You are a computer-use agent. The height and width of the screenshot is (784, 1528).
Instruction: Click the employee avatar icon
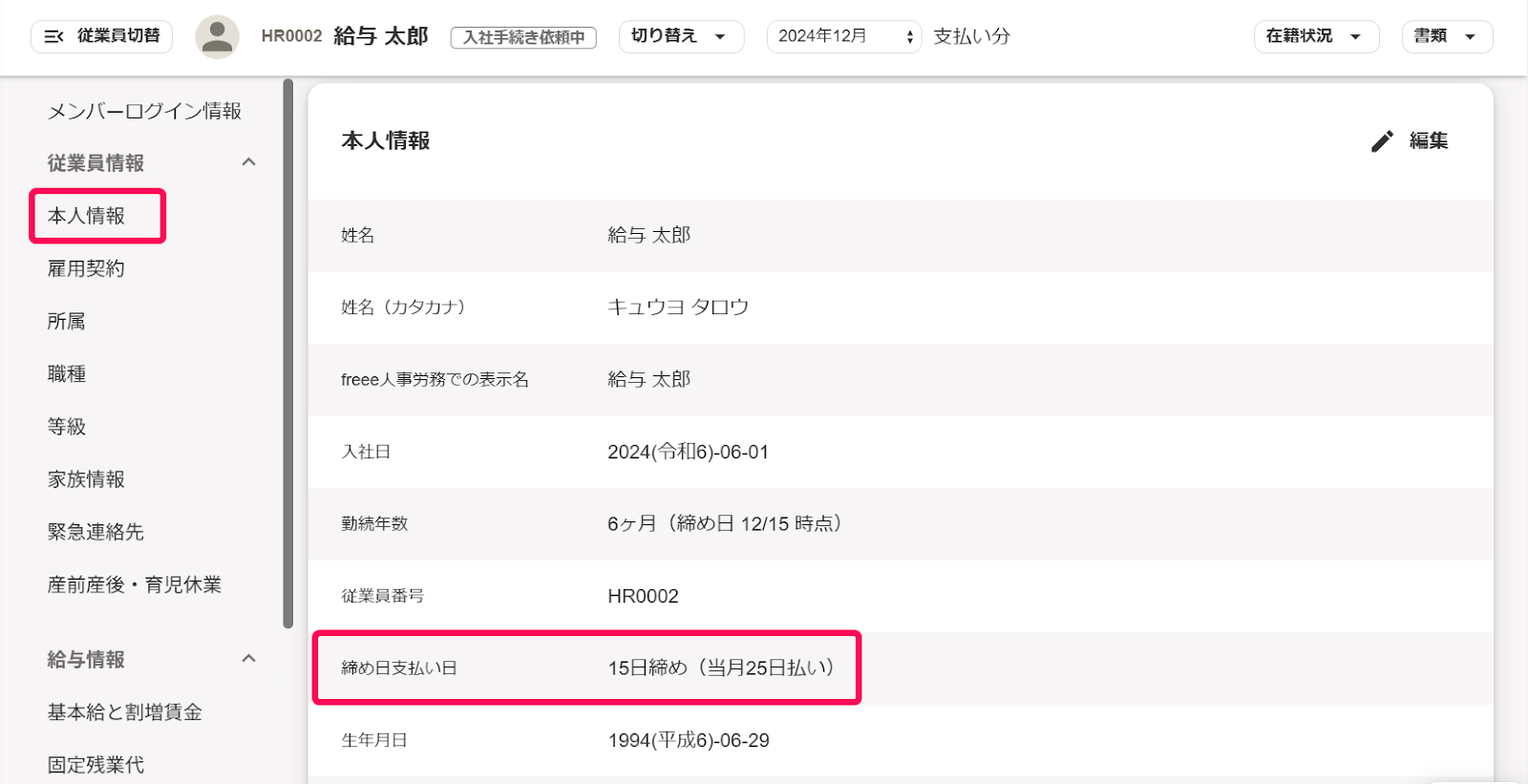click(218, 36)
